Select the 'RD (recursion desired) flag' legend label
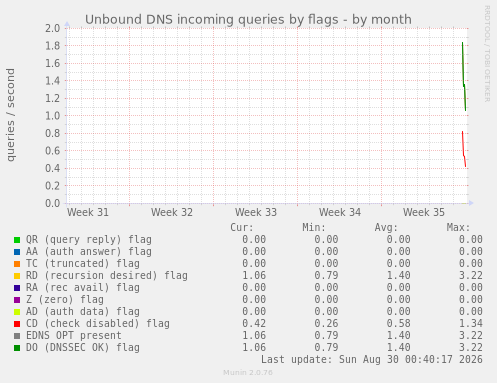 tap(107, 276)
